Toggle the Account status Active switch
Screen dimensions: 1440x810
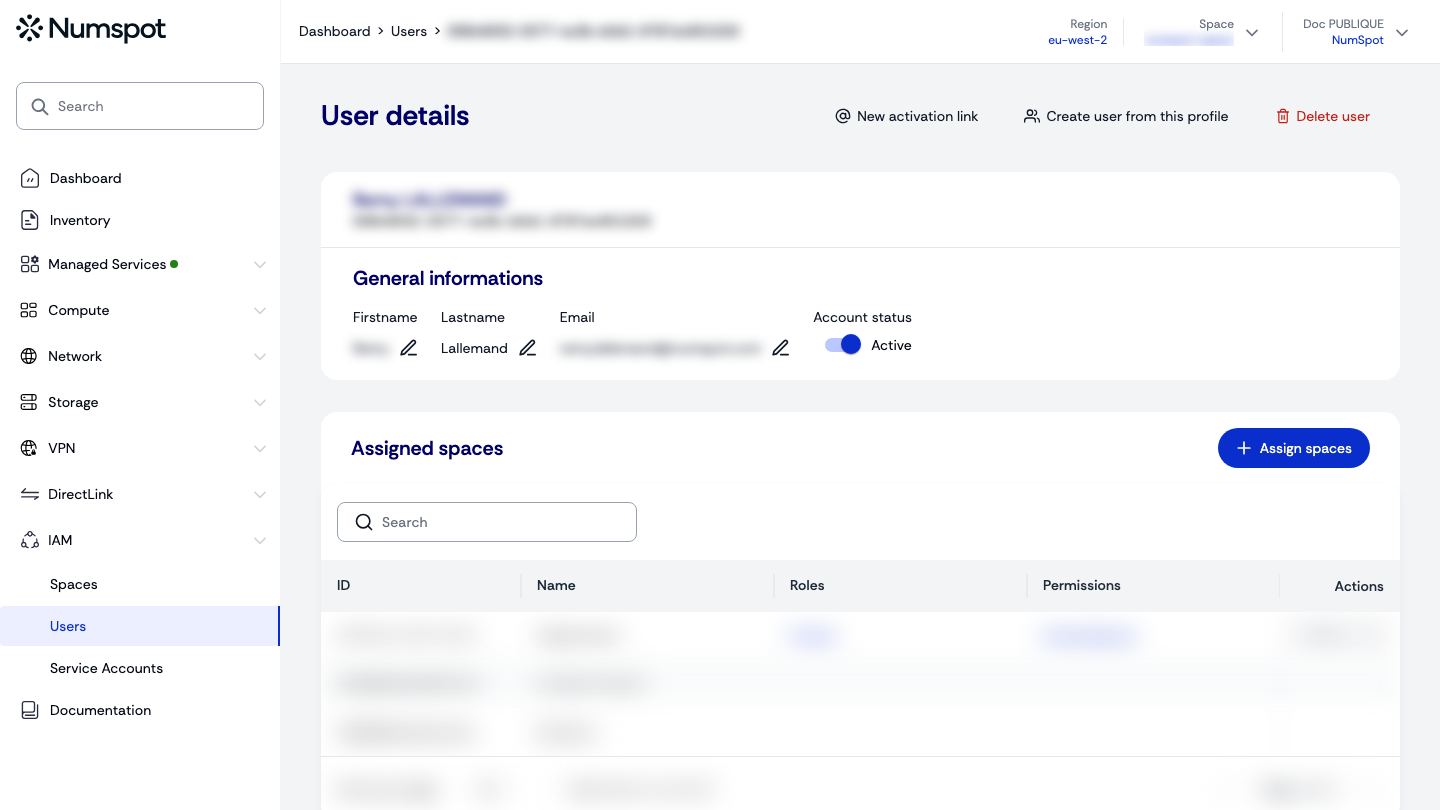(x=843, y=345)
